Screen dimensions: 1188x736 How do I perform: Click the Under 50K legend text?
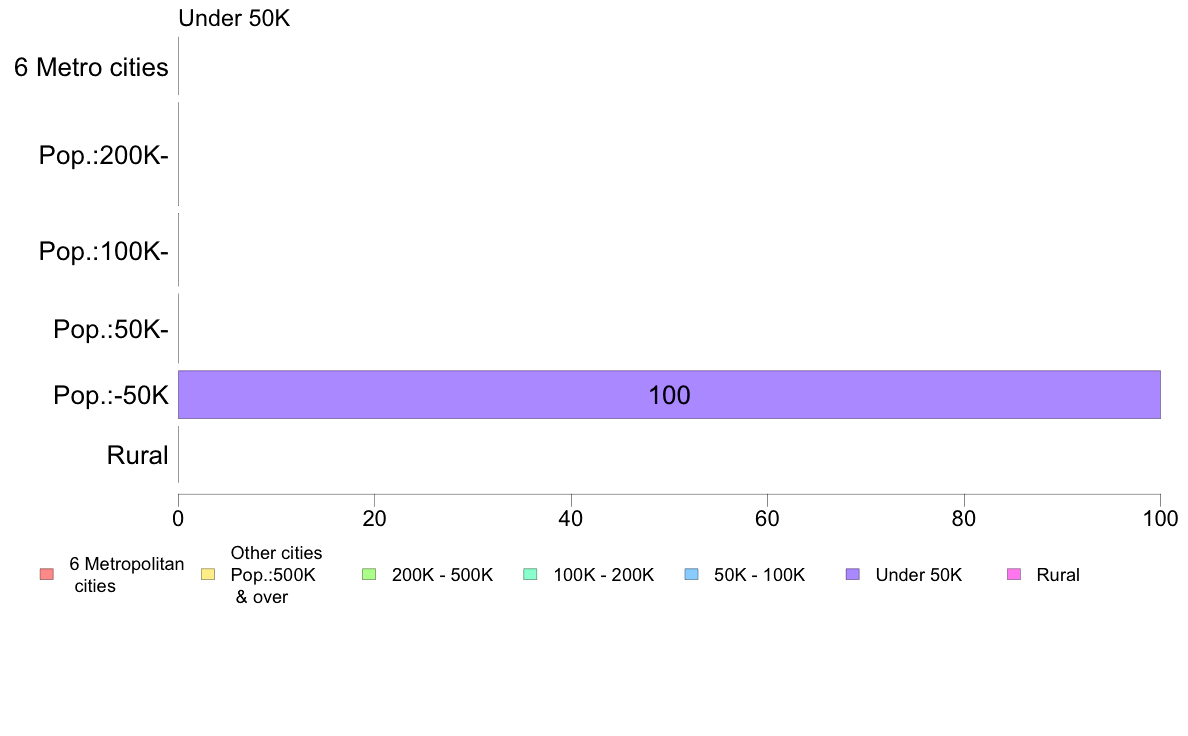pos(918,575)
